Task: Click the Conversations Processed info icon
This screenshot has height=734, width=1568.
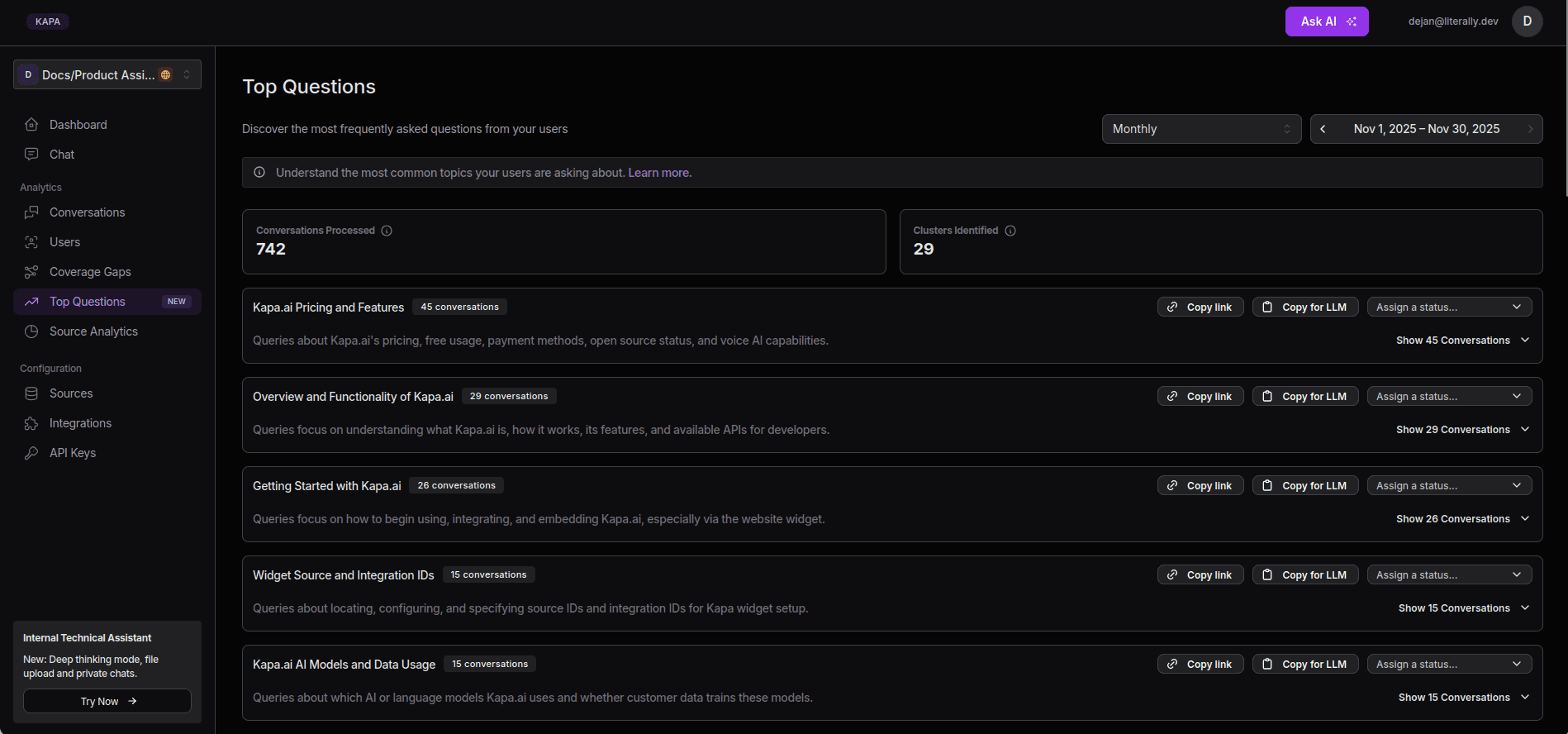Action: coord(387,231)
